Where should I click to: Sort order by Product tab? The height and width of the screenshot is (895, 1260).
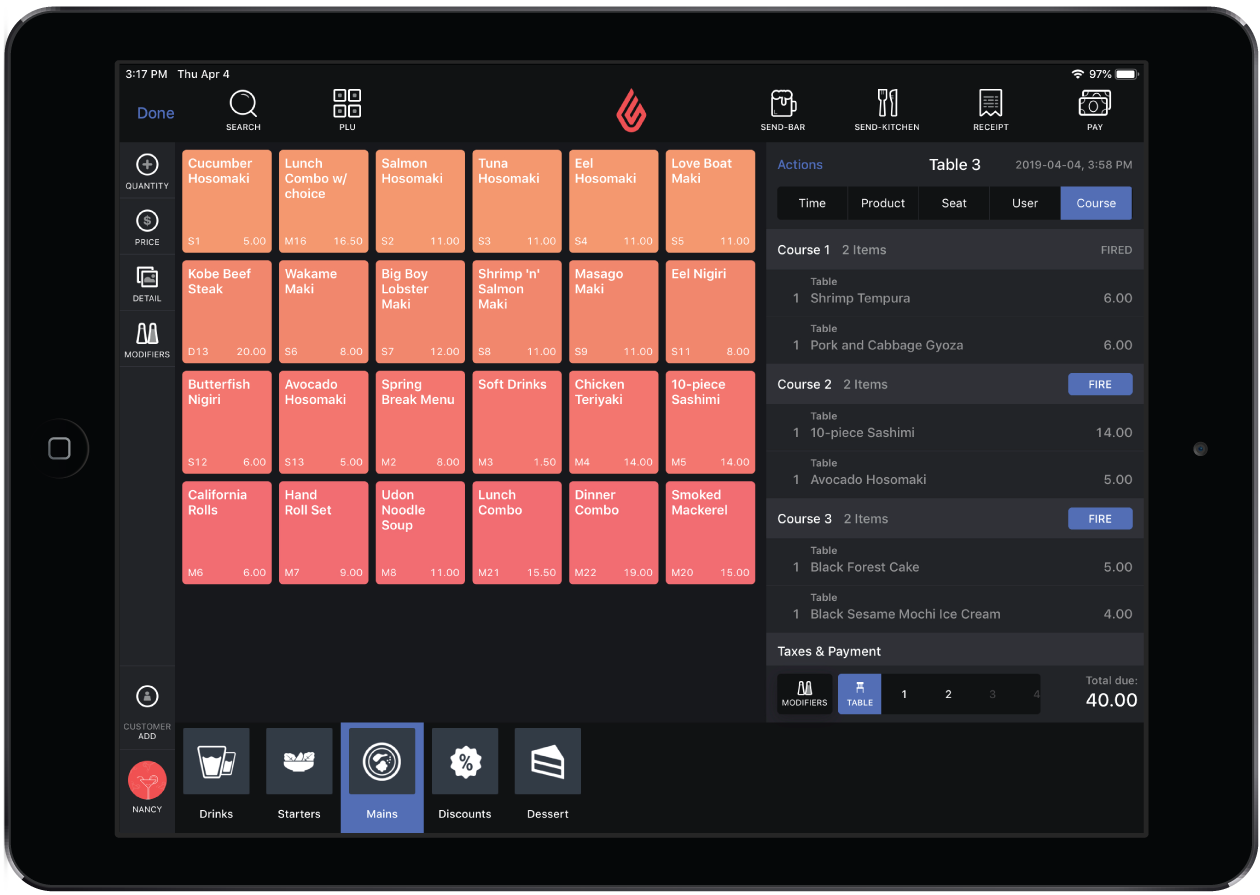(883, 203)
